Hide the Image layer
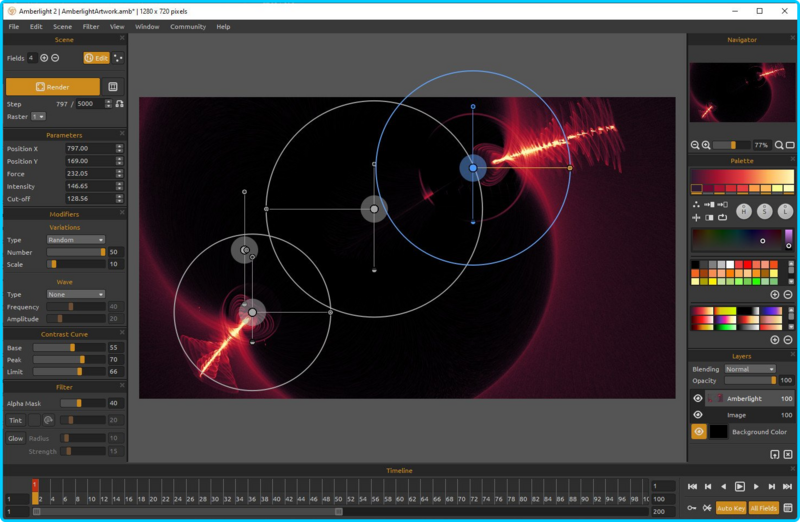Screen dimensions: 800x522 [698, 415]
